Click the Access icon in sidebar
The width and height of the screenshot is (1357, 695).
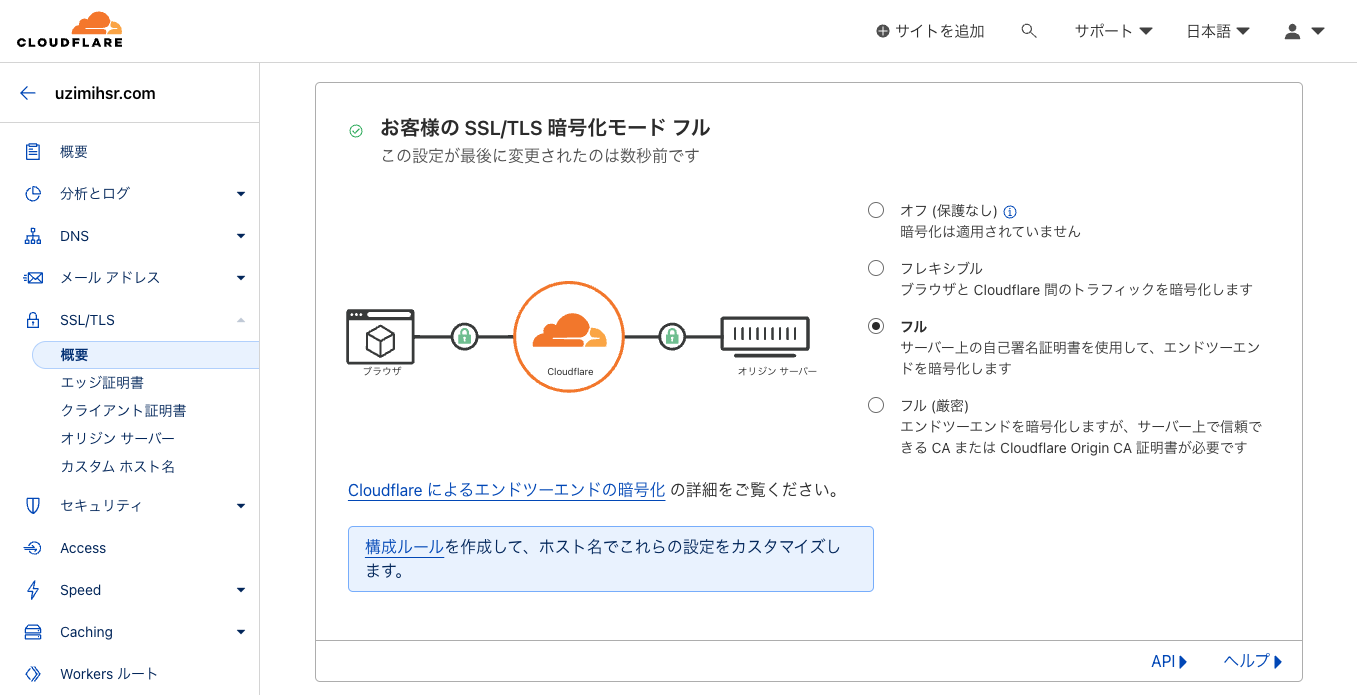(33, 548)
